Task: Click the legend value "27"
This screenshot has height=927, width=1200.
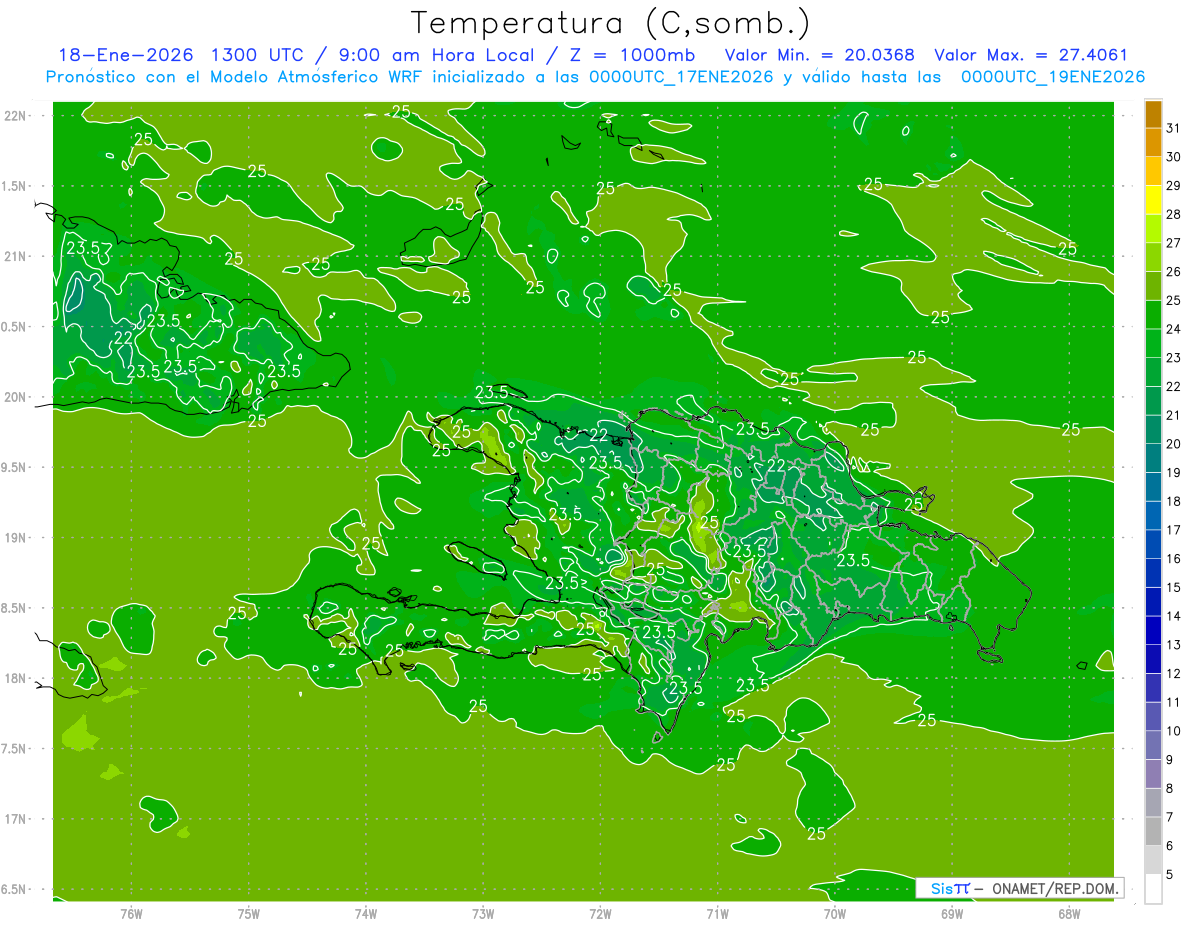Action: (x=1173, y=243)
